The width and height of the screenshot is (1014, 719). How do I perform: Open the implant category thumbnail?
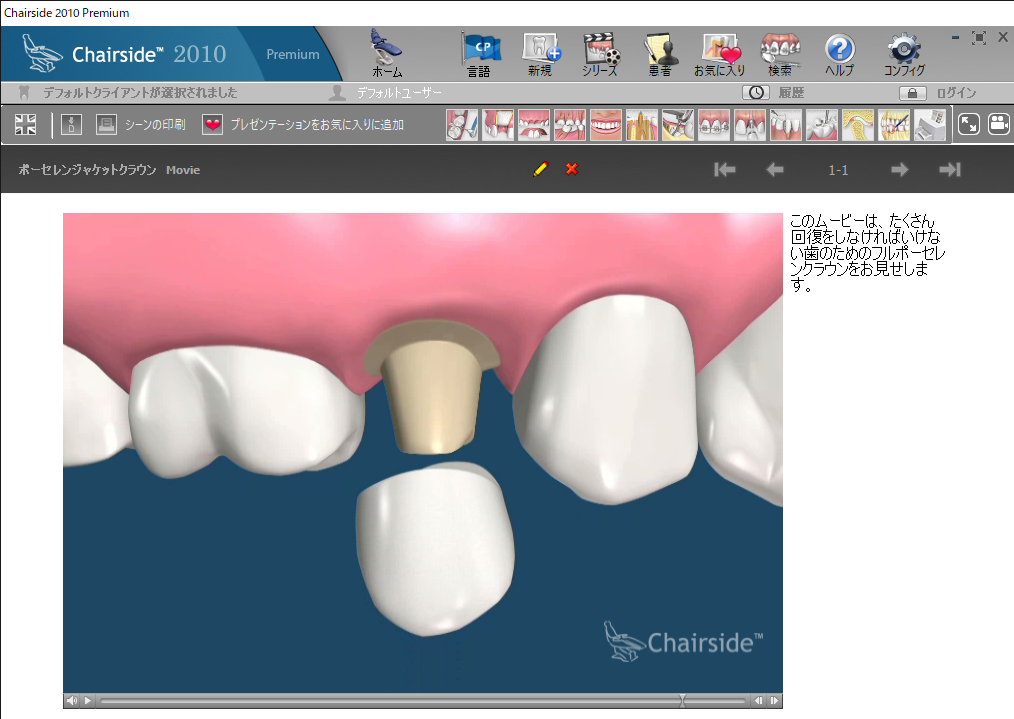[750, 125]
